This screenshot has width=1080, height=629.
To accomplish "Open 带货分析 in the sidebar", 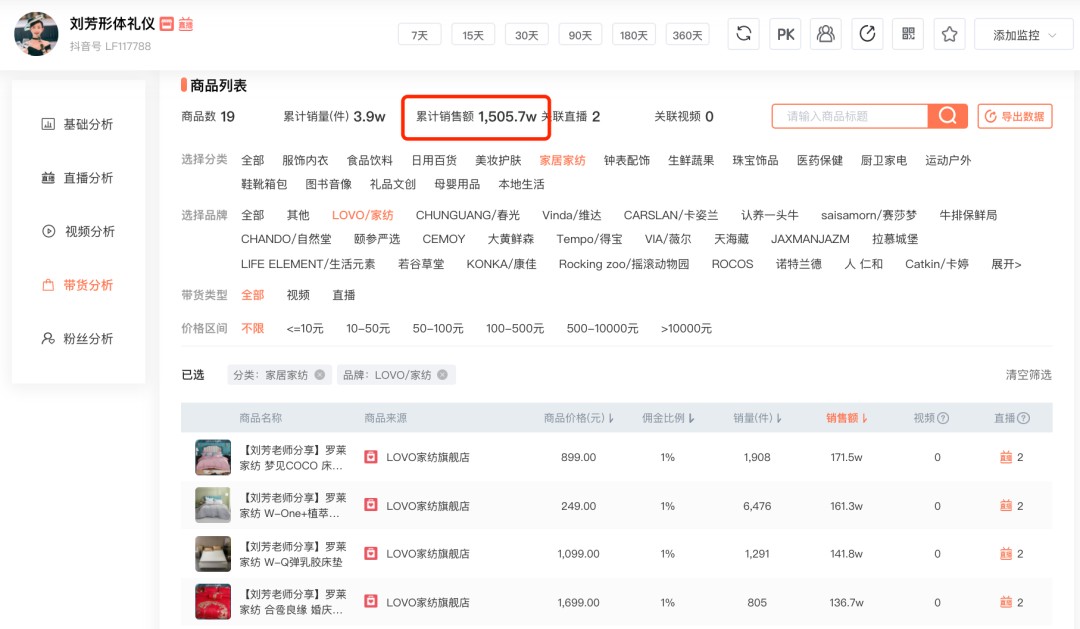I will click(78, 285).
